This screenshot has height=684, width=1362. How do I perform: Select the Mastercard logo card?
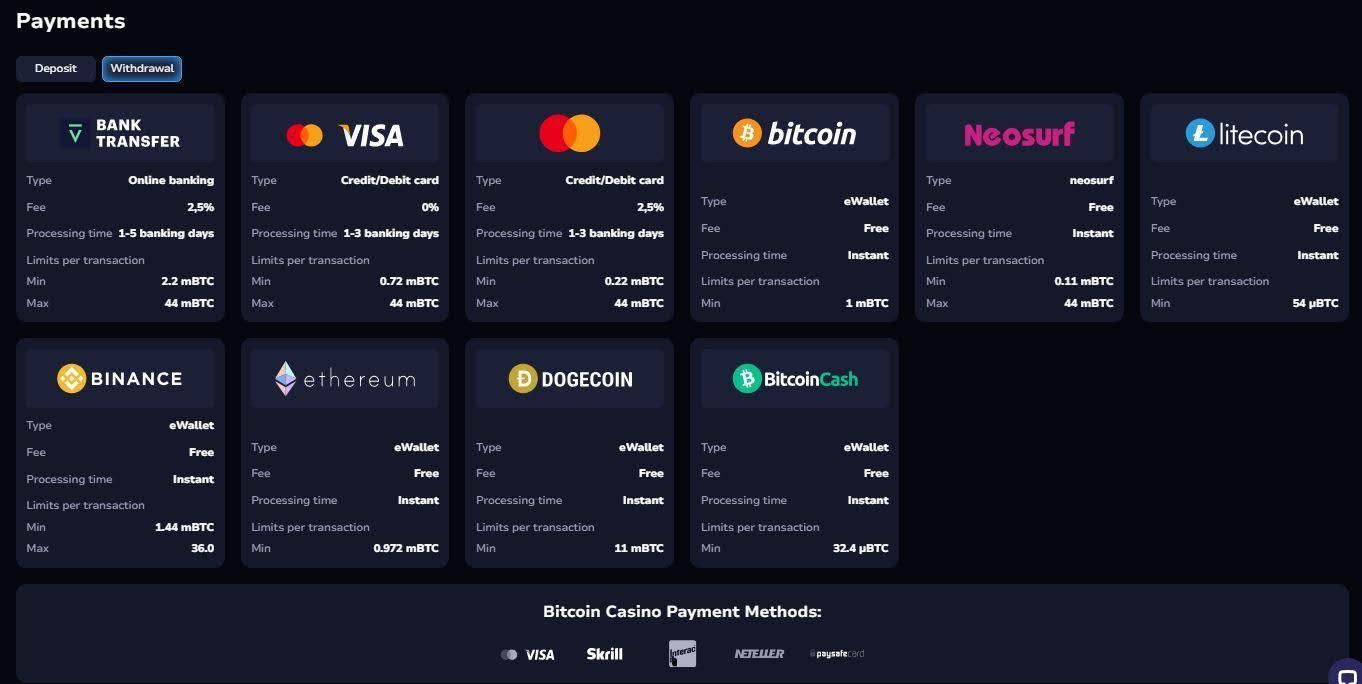(x=570, y=133)
